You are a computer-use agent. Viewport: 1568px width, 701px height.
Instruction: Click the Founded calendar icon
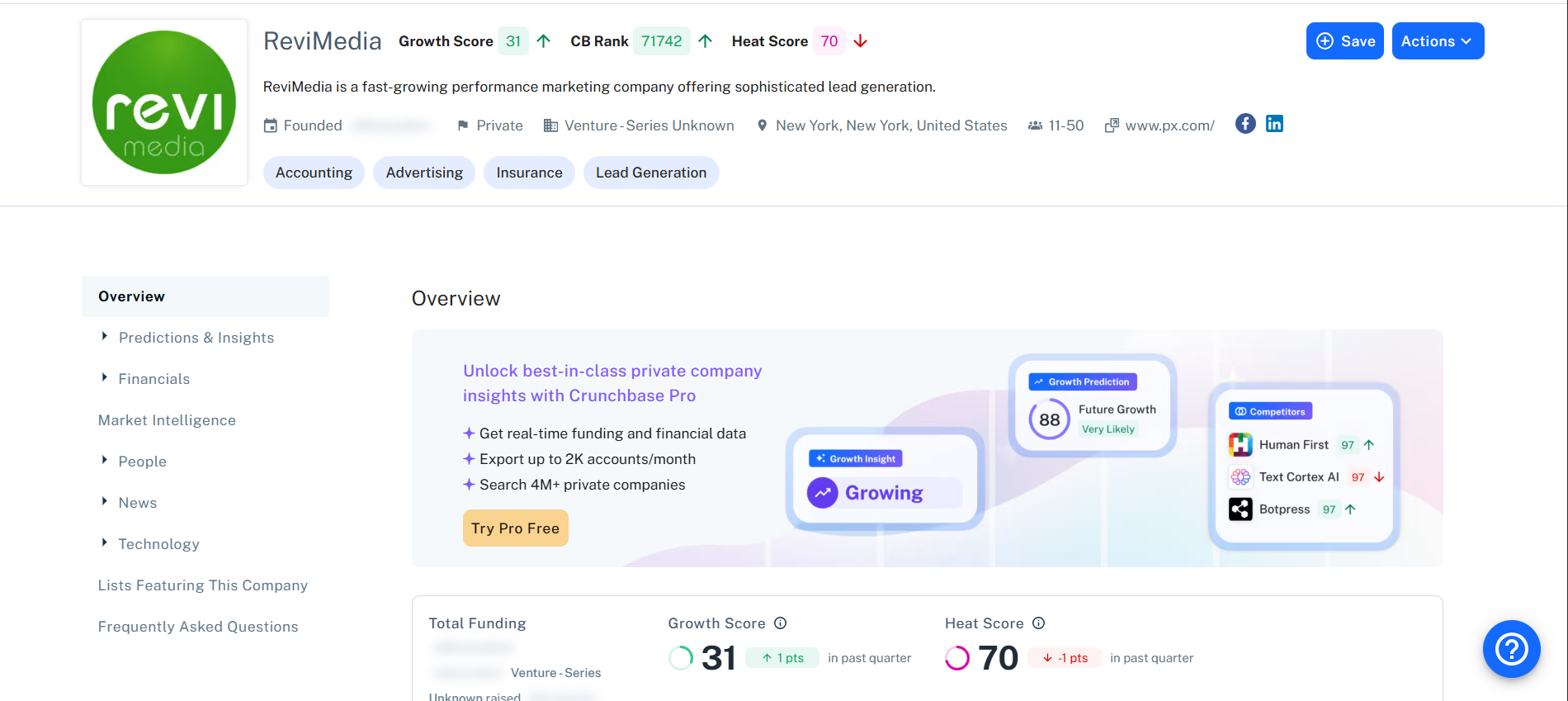click(271, 126)
